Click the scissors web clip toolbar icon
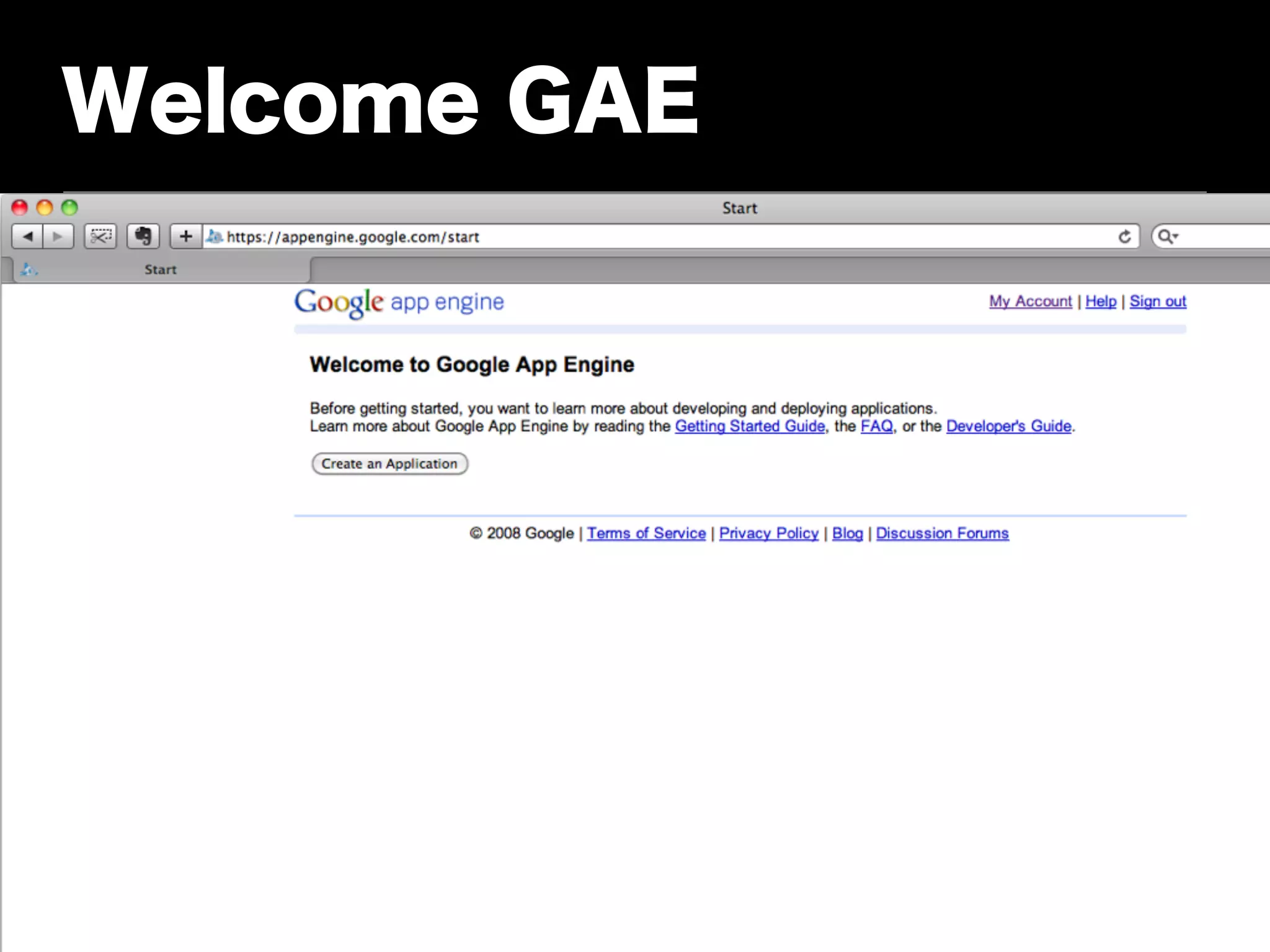The image size is (1270, 952). pos(100,237)
